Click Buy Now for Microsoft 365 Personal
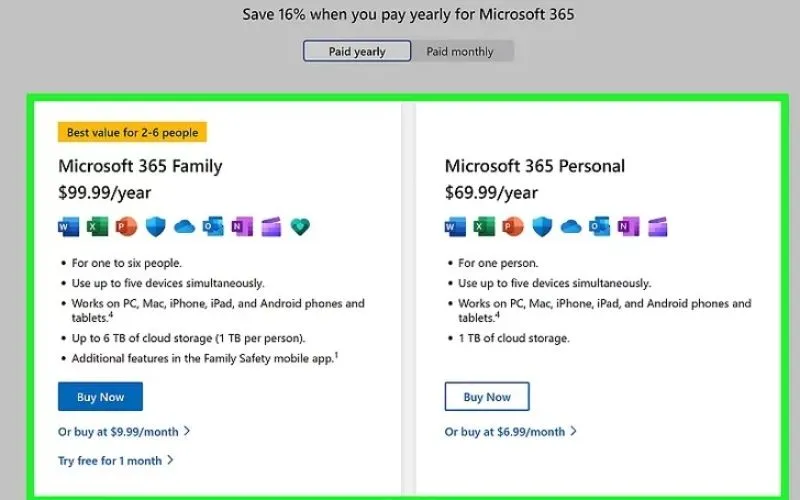Image resolution: width=800 pixels, height=500 pixels. [487, 397]
